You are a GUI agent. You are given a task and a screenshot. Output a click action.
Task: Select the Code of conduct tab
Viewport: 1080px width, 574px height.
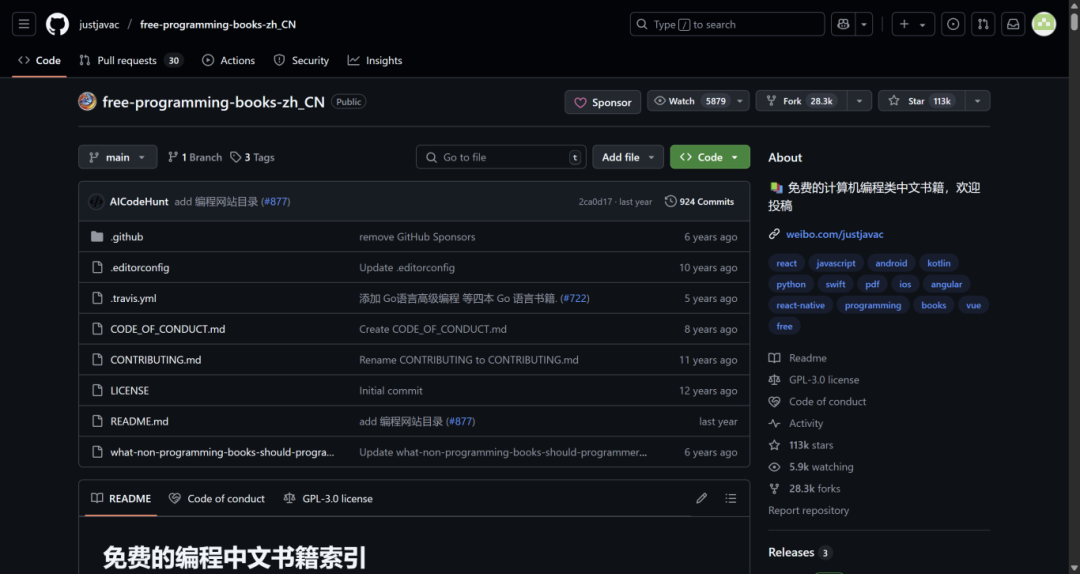tap(217, 498)
